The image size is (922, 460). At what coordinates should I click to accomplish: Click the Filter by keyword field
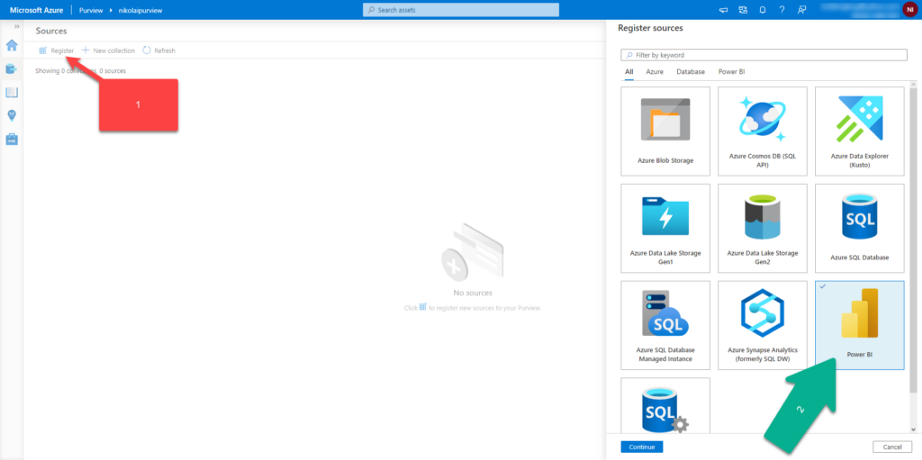point(764,55)
